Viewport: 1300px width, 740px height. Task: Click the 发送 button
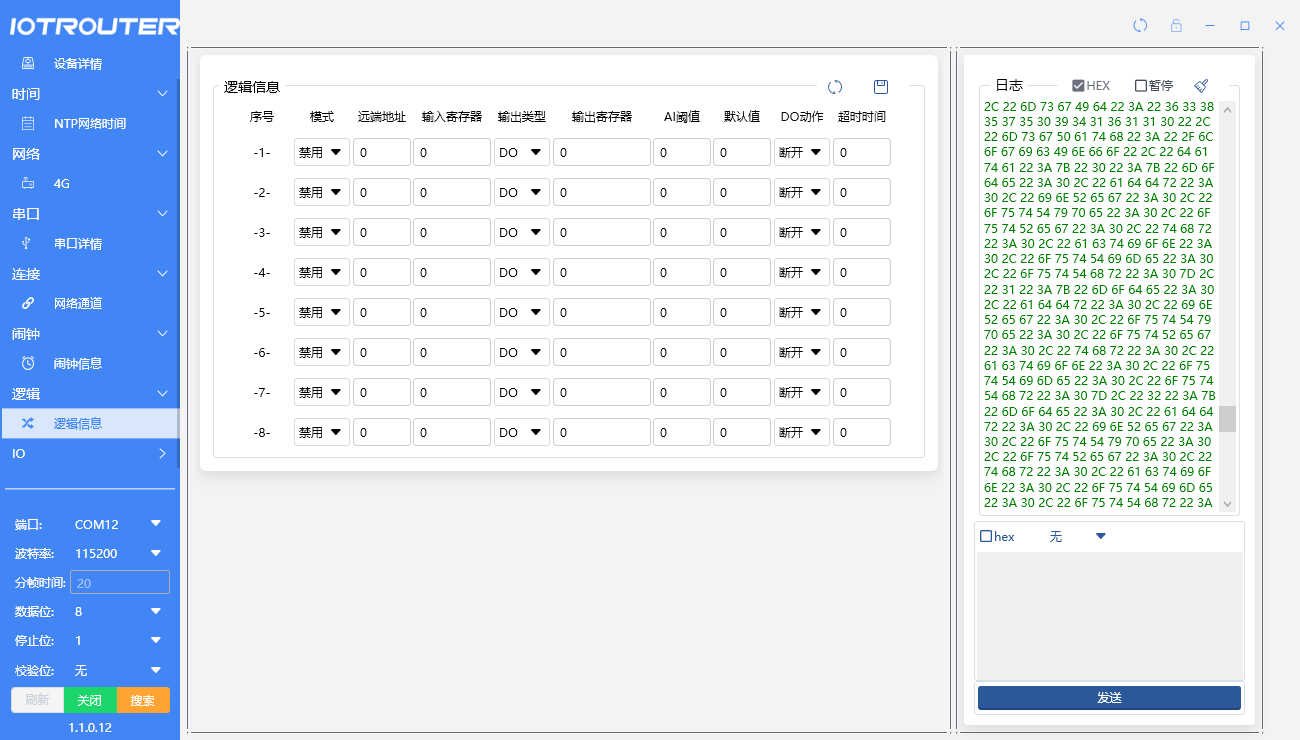point(1109,698)
